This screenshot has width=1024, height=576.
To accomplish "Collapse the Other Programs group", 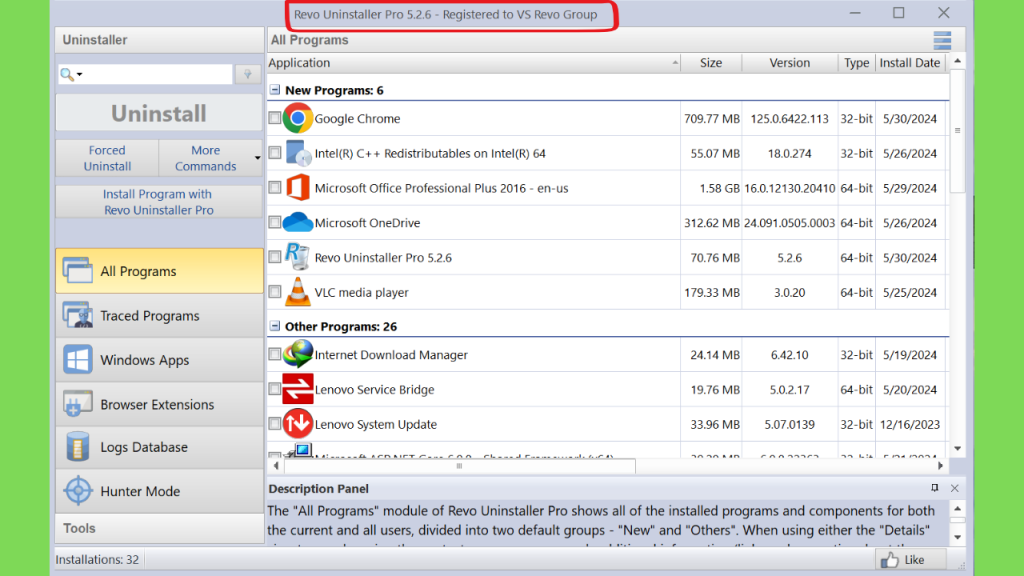I will tap(275, 326).
